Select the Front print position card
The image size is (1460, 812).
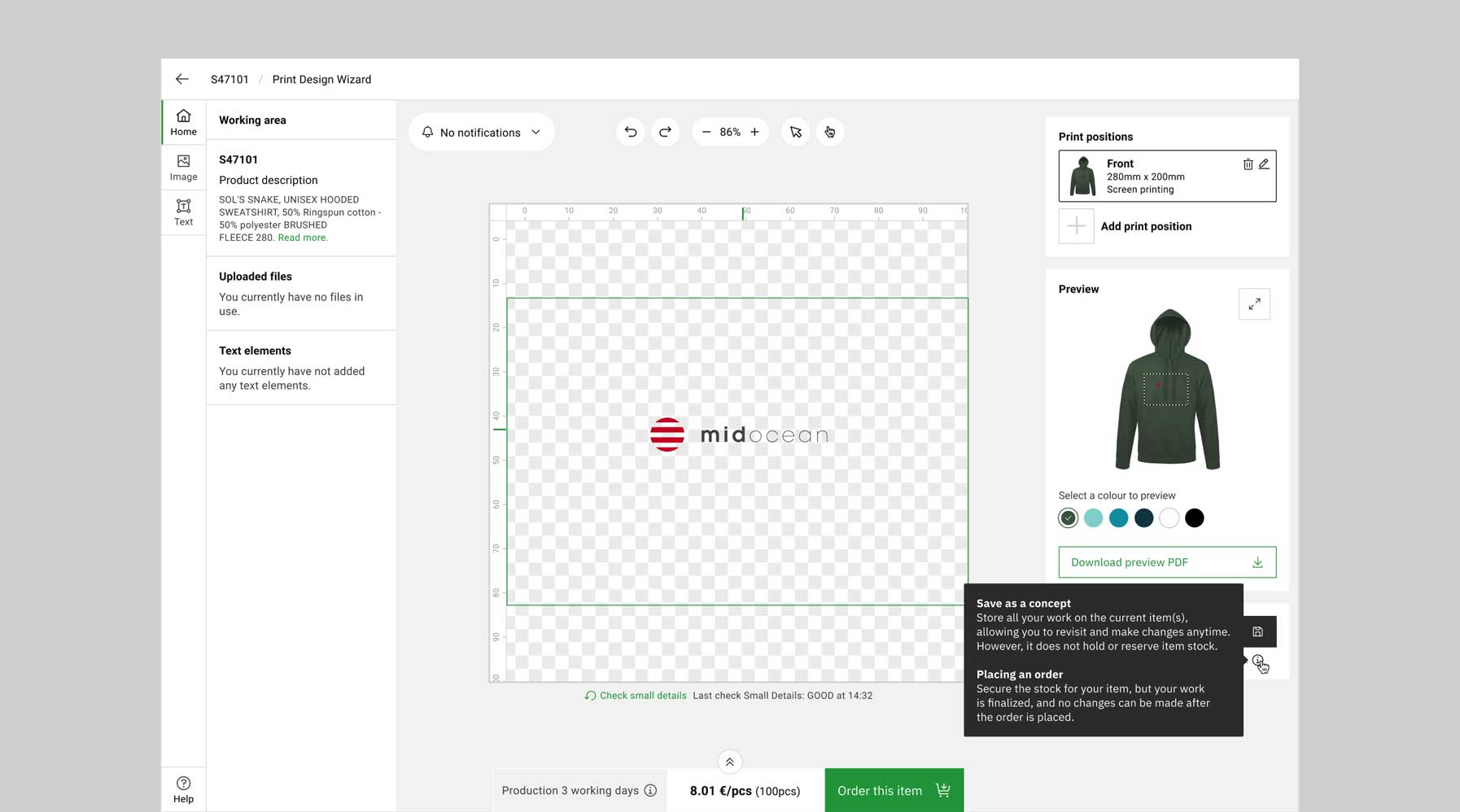pos(1167,176)
